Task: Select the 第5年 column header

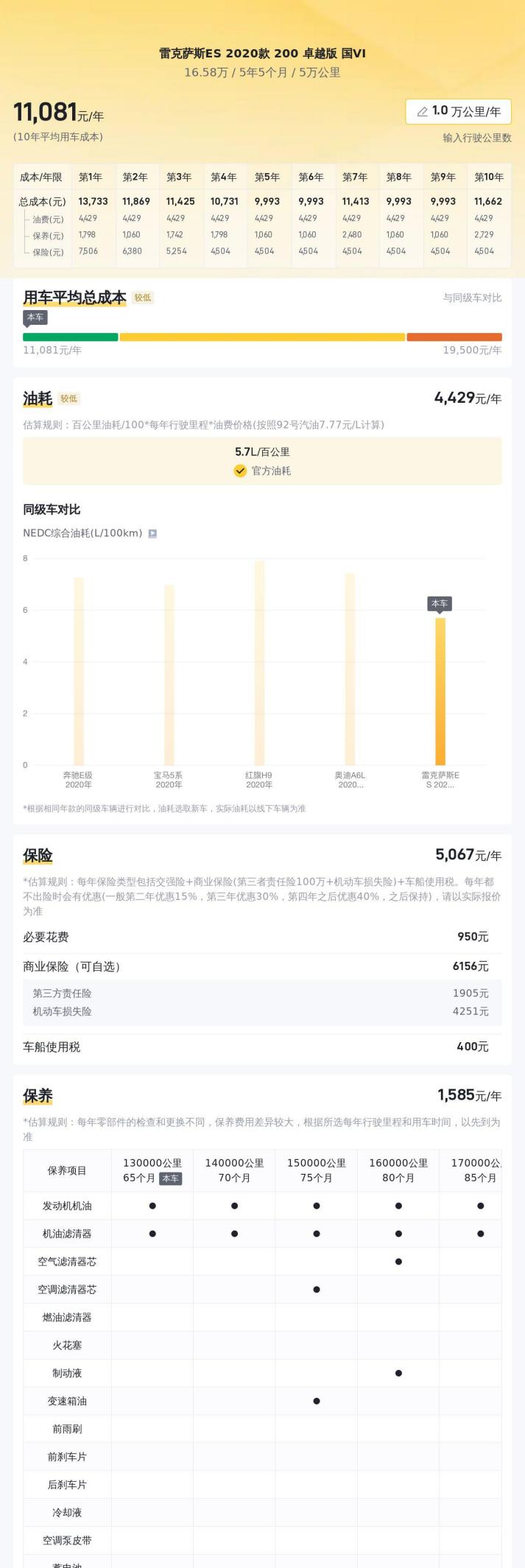Action: [267, 177]
